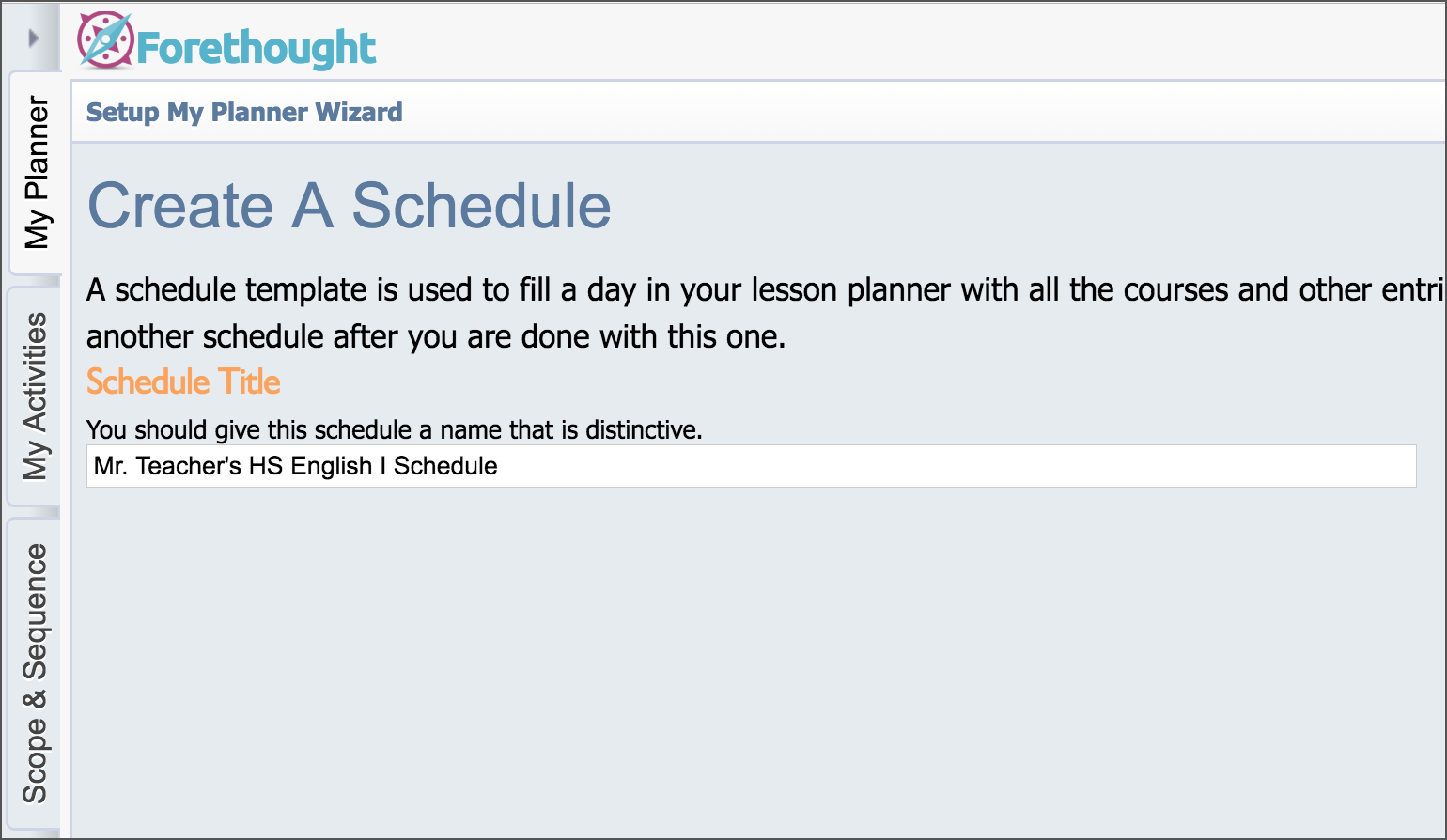The height and width of the screenshot is (840, 1447).
Task: Open the Scope & Sequence tab
Action: coord(36,673)
